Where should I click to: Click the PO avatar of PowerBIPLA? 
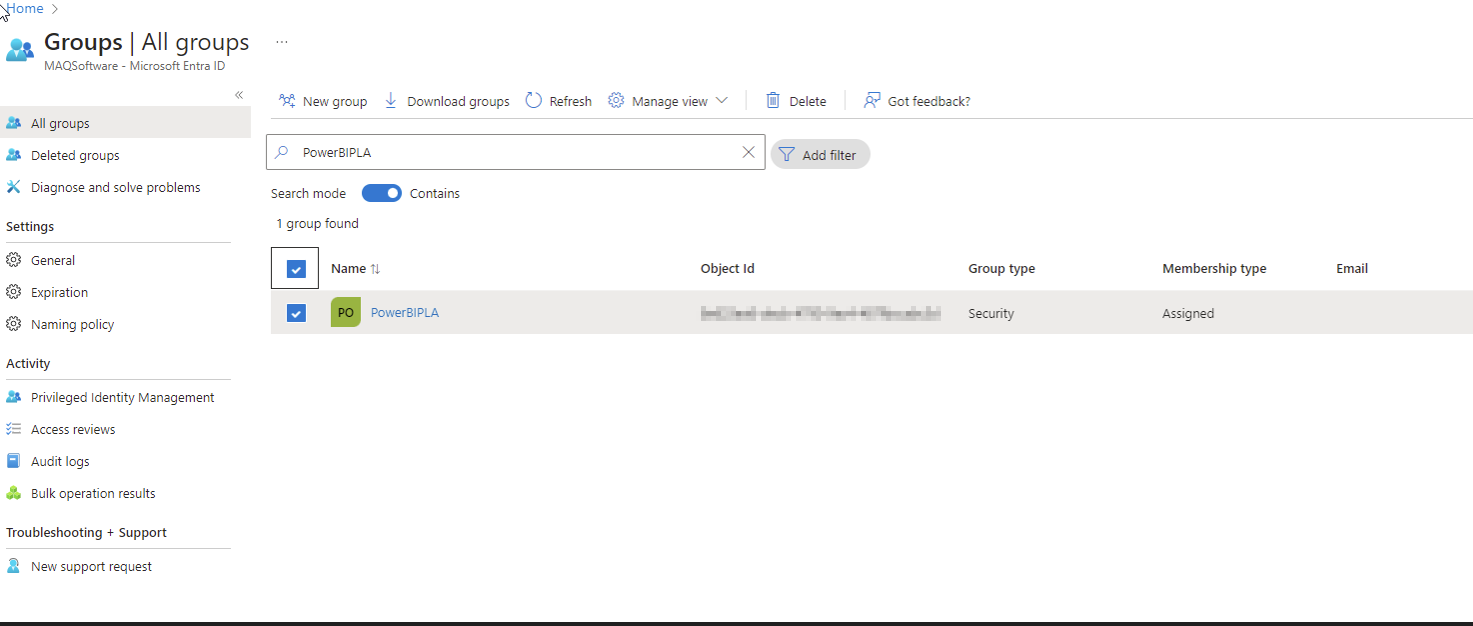click(x=346, y=313)
